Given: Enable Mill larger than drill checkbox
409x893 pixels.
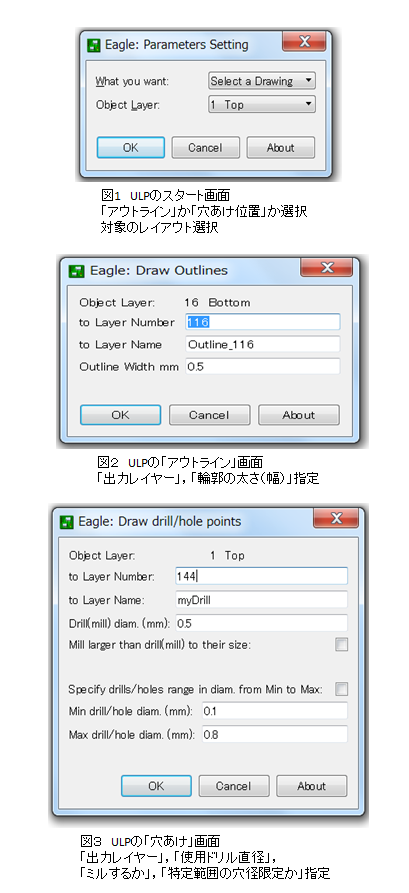Looking at the screenshot, I should click(341, 645).
